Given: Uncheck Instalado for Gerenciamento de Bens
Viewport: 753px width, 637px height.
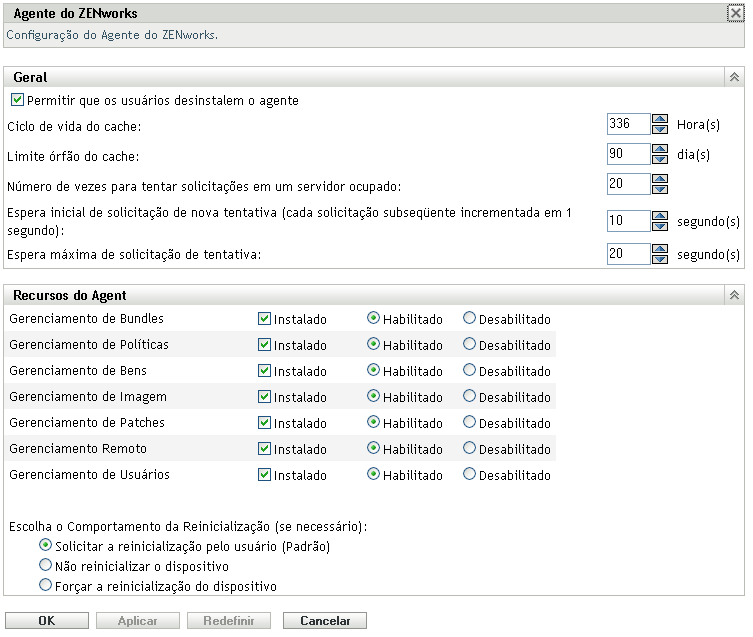Looking at the screenshot, I should coord(264,370).
